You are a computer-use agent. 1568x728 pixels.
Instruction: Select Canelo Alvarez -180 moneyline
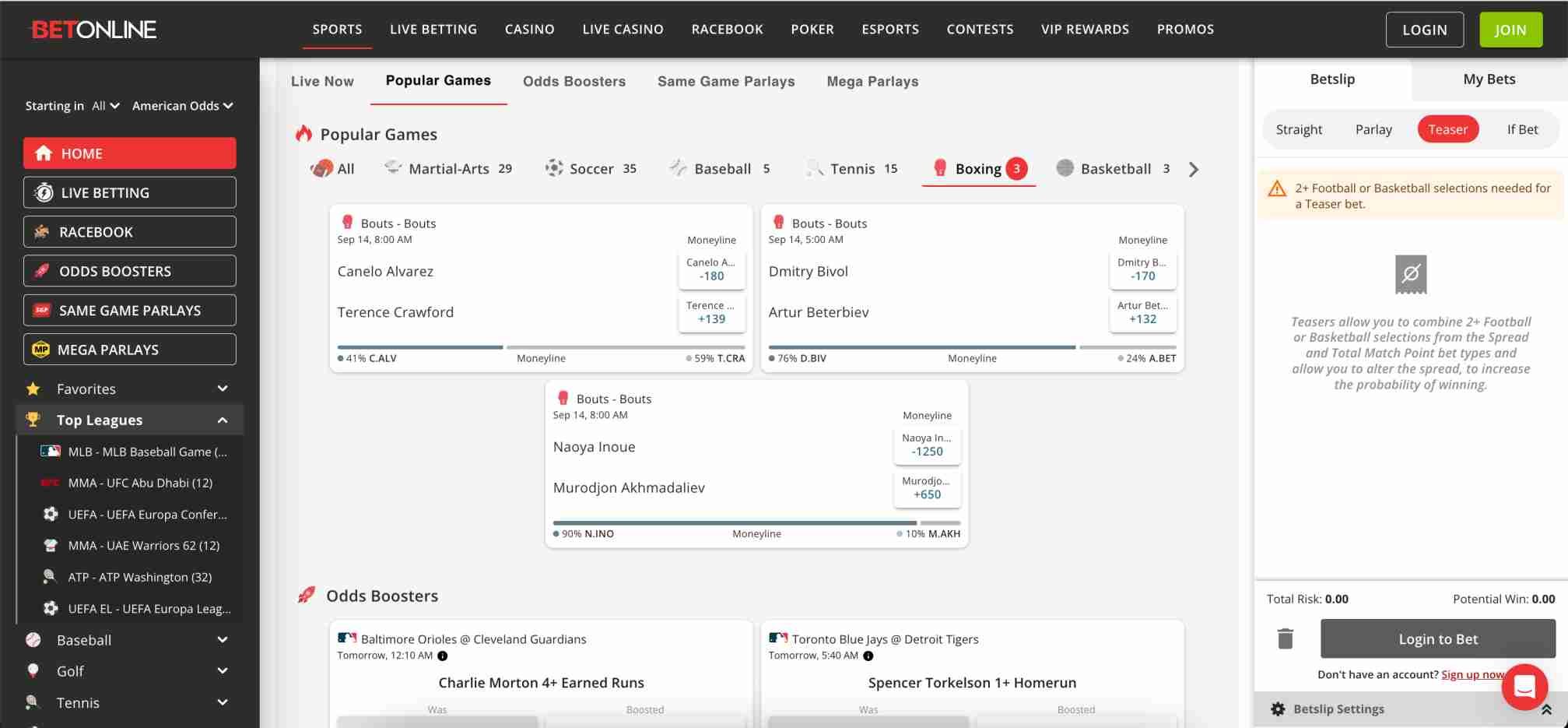point(711,269)
